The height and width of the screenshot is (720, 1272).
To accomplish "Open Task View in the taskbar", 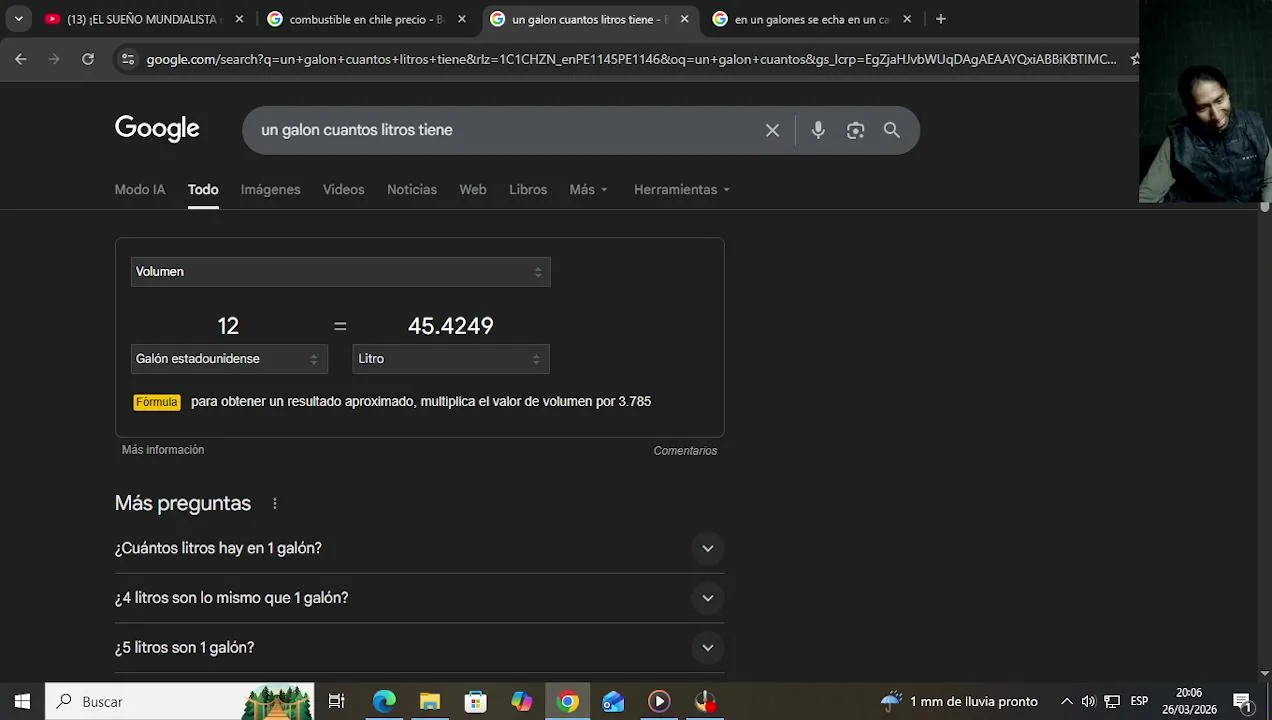I will point(337,701).
